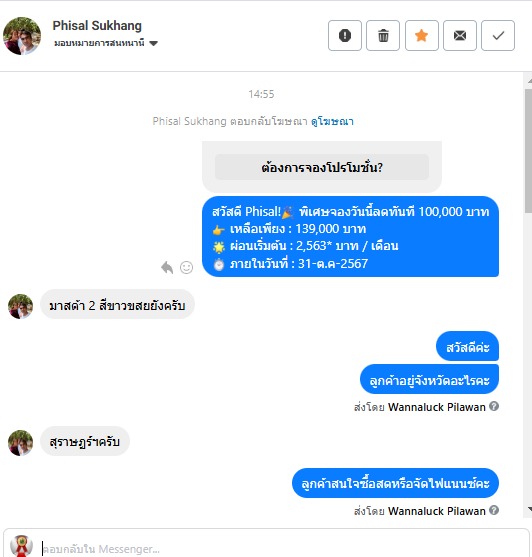
Task: Open the ดูโฆษณา ad link
Action: coord(332,121)
